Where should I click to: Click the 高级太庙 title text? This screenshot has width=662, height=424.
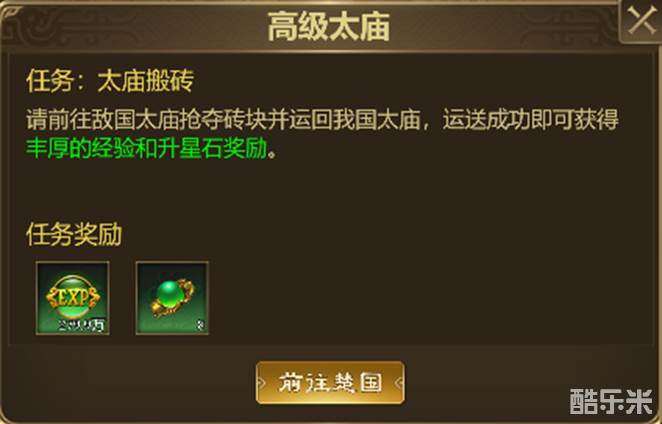tap(329, 26)
